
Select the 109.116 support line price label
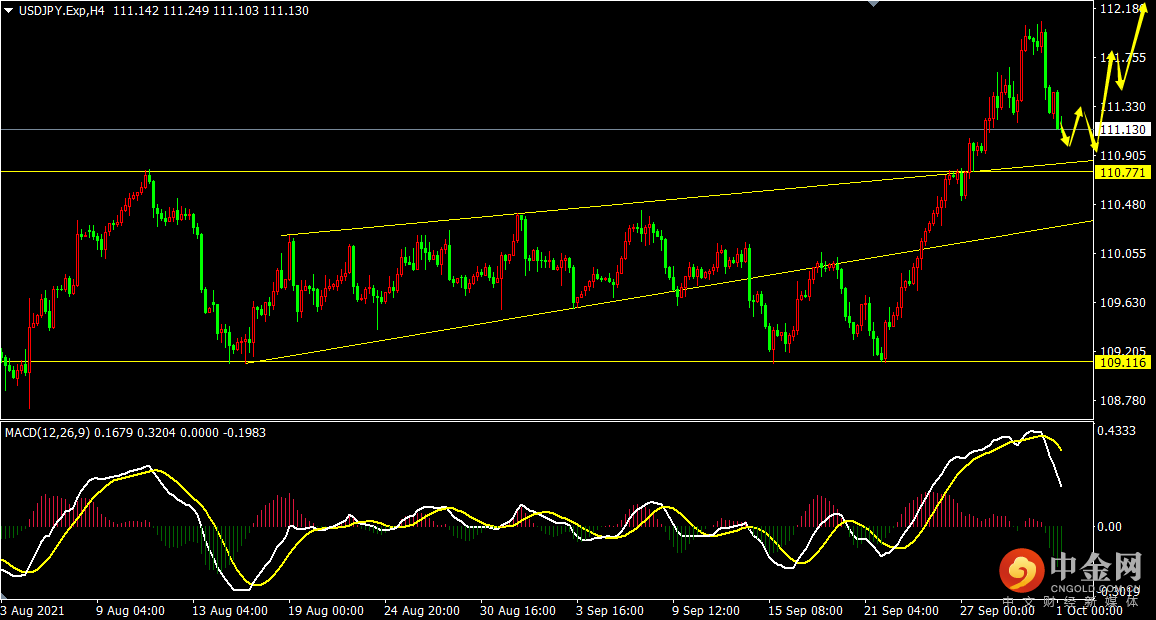click(x=1123, y=362)
